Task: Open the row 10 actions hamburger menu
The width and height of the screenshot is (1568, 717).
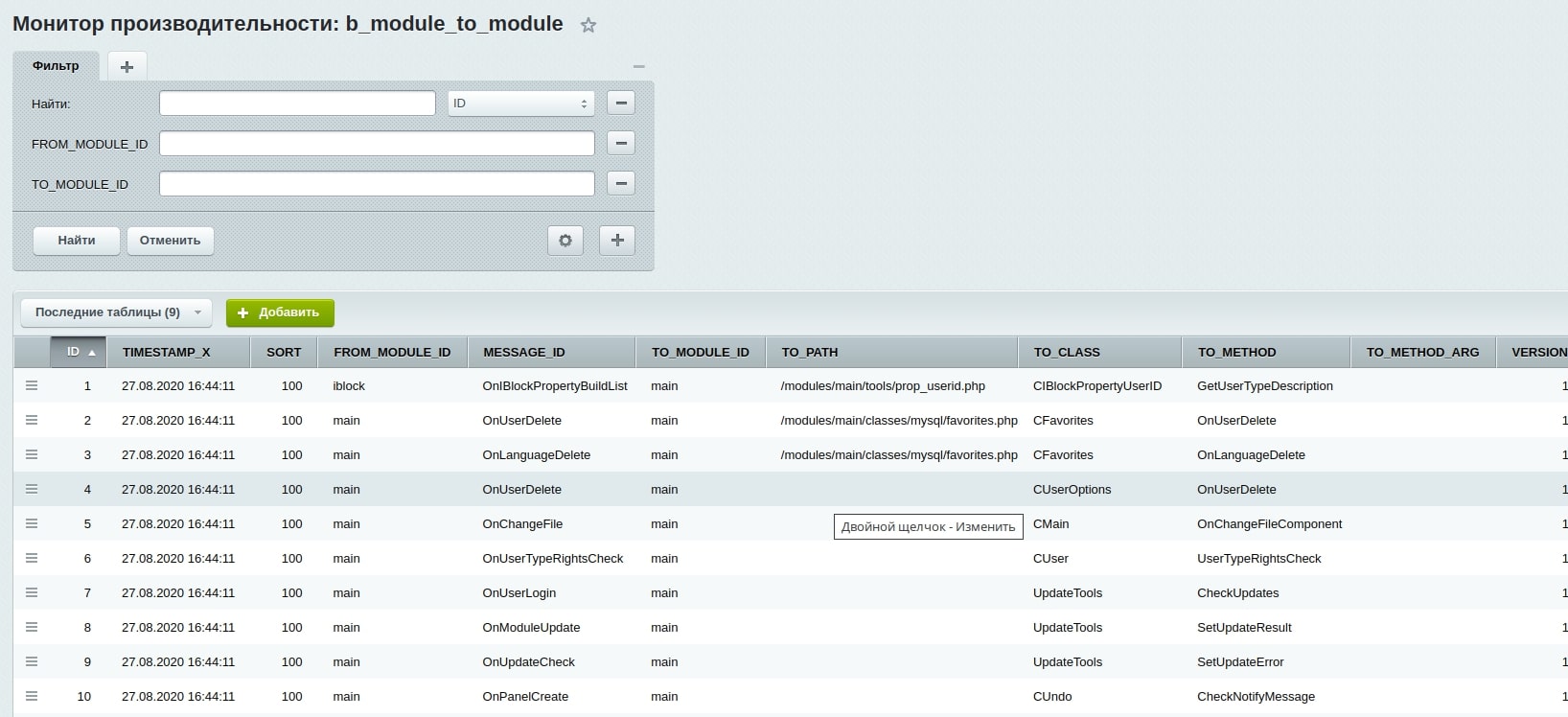Action: point(32,696)
